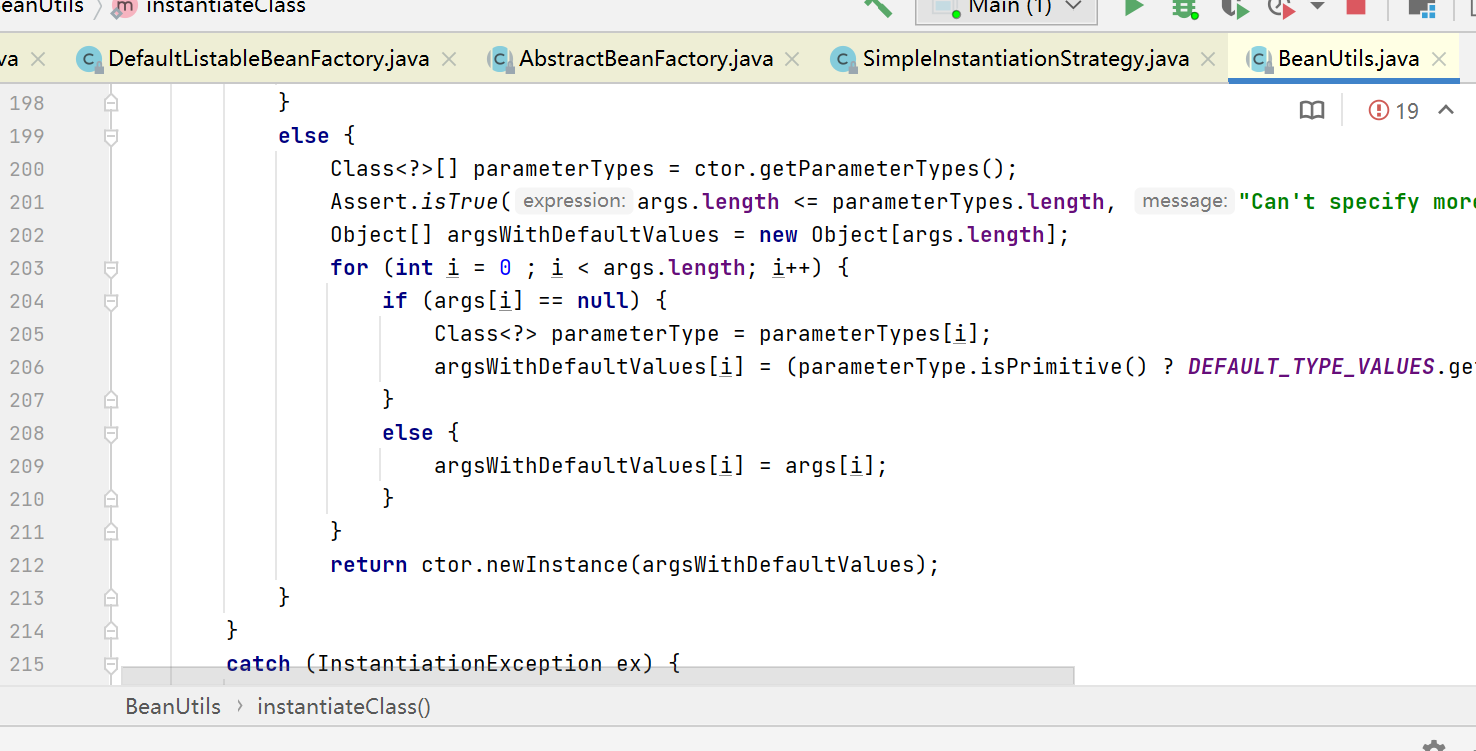1476x751 pixels.
Task: Click DEFAULT_TYPE_VALUES constant
Action: (1311, 367)
